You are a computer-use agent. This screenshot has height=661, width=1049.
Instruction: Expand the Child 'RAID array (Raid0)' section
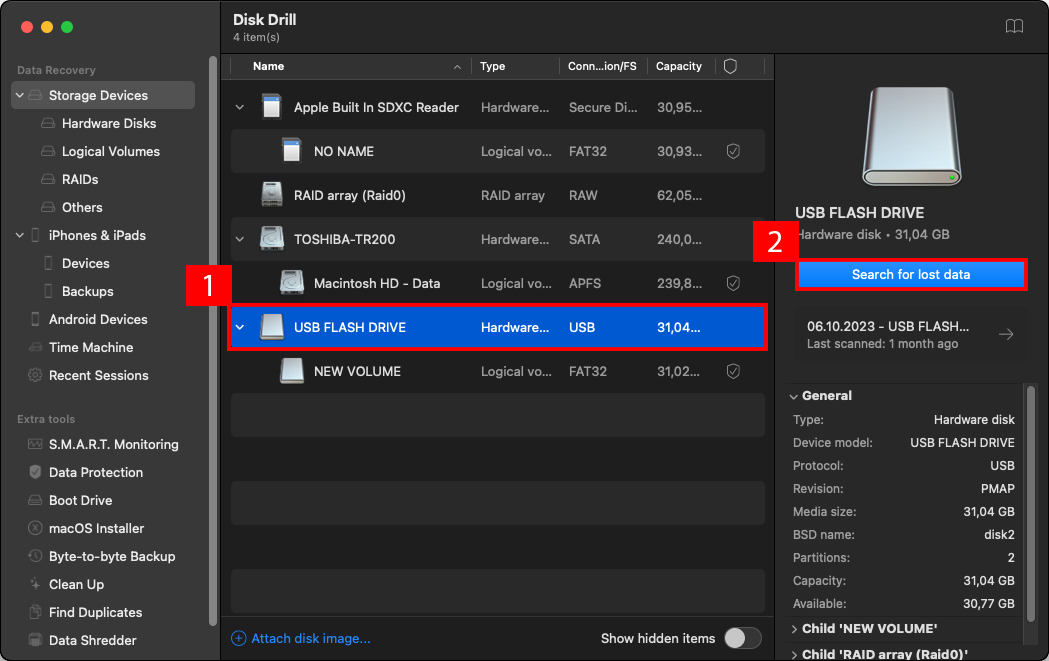point(794,654)
